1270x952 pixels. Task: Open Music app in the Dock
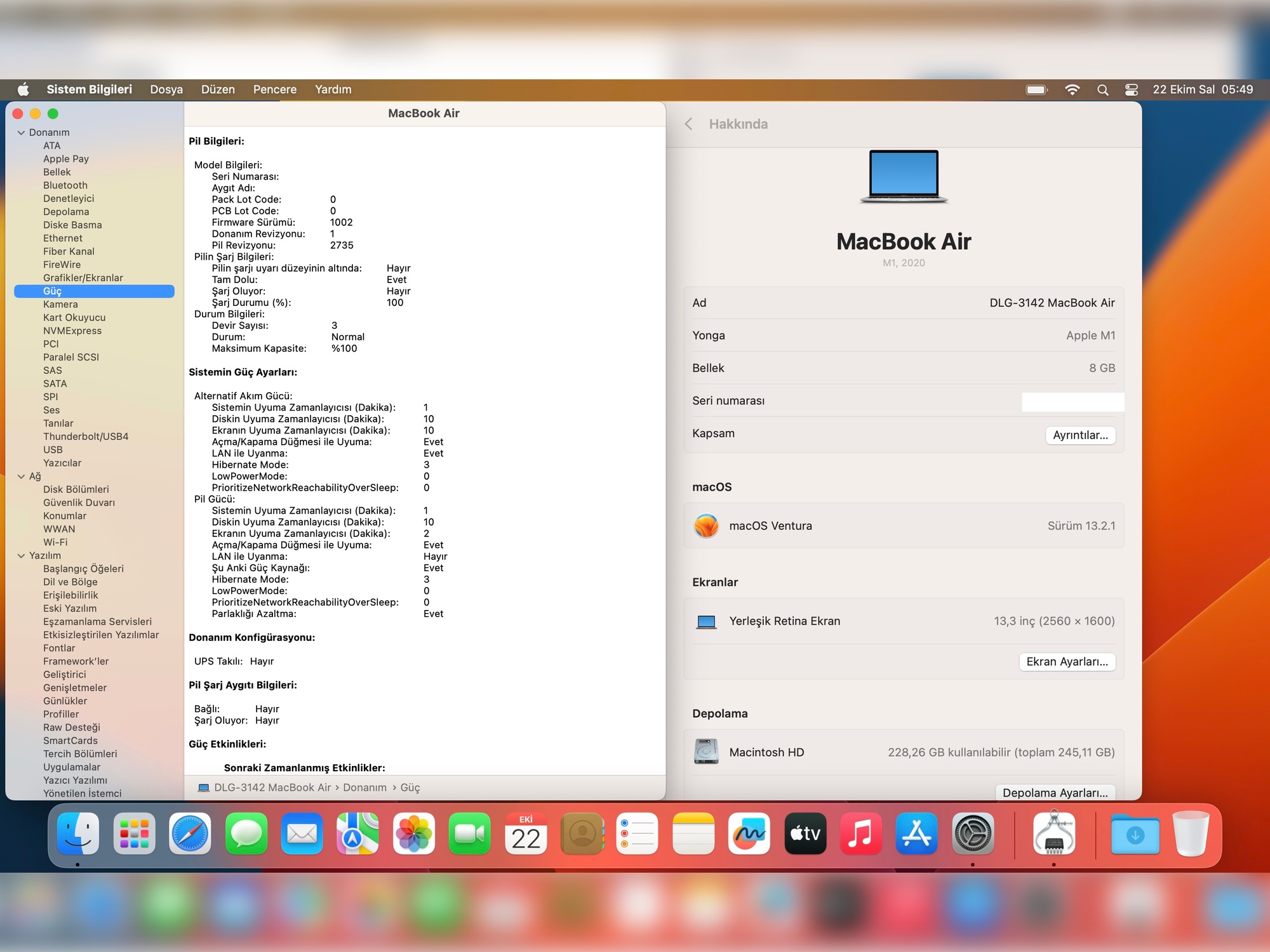coord(861,833)
